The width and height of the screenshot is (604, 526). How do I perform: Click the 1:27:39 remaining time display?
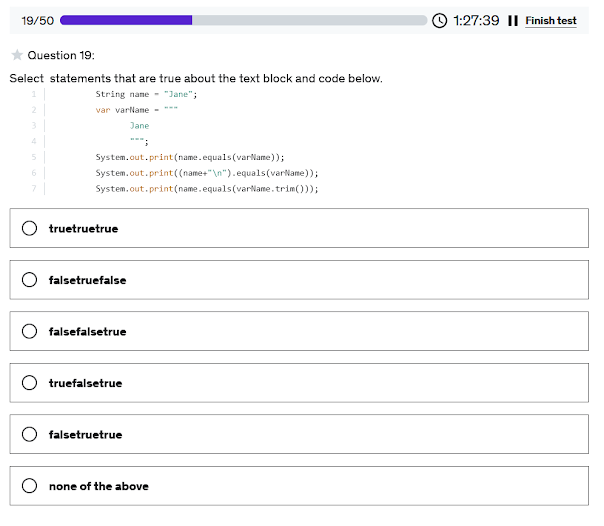click(x=476, y=21)
